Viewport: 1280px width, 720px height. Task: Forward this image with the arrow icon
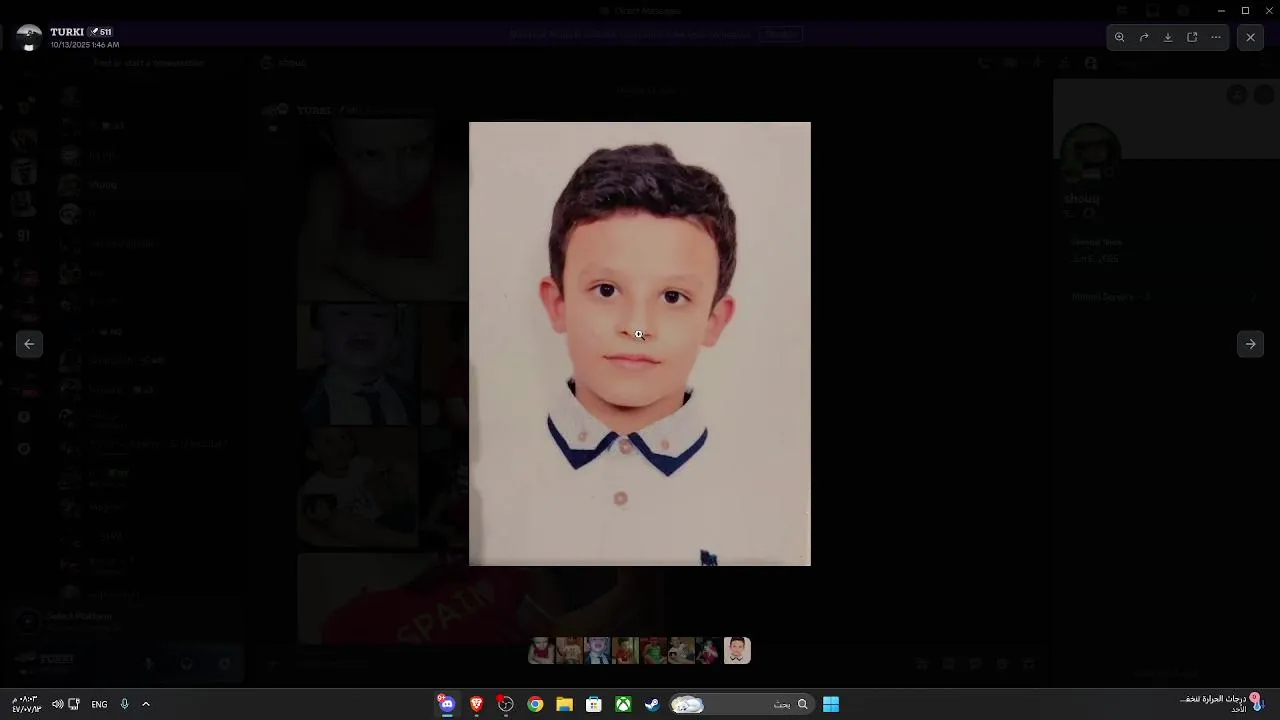1144,37
